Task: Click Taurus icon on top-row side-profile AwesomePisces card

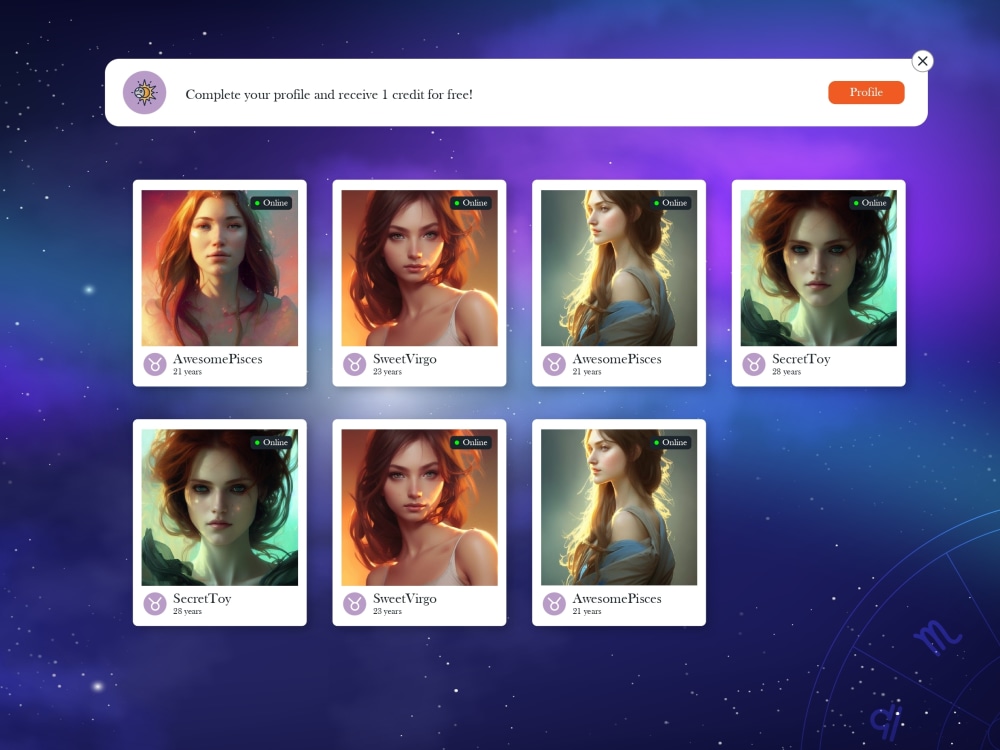Action: point(554,365)
